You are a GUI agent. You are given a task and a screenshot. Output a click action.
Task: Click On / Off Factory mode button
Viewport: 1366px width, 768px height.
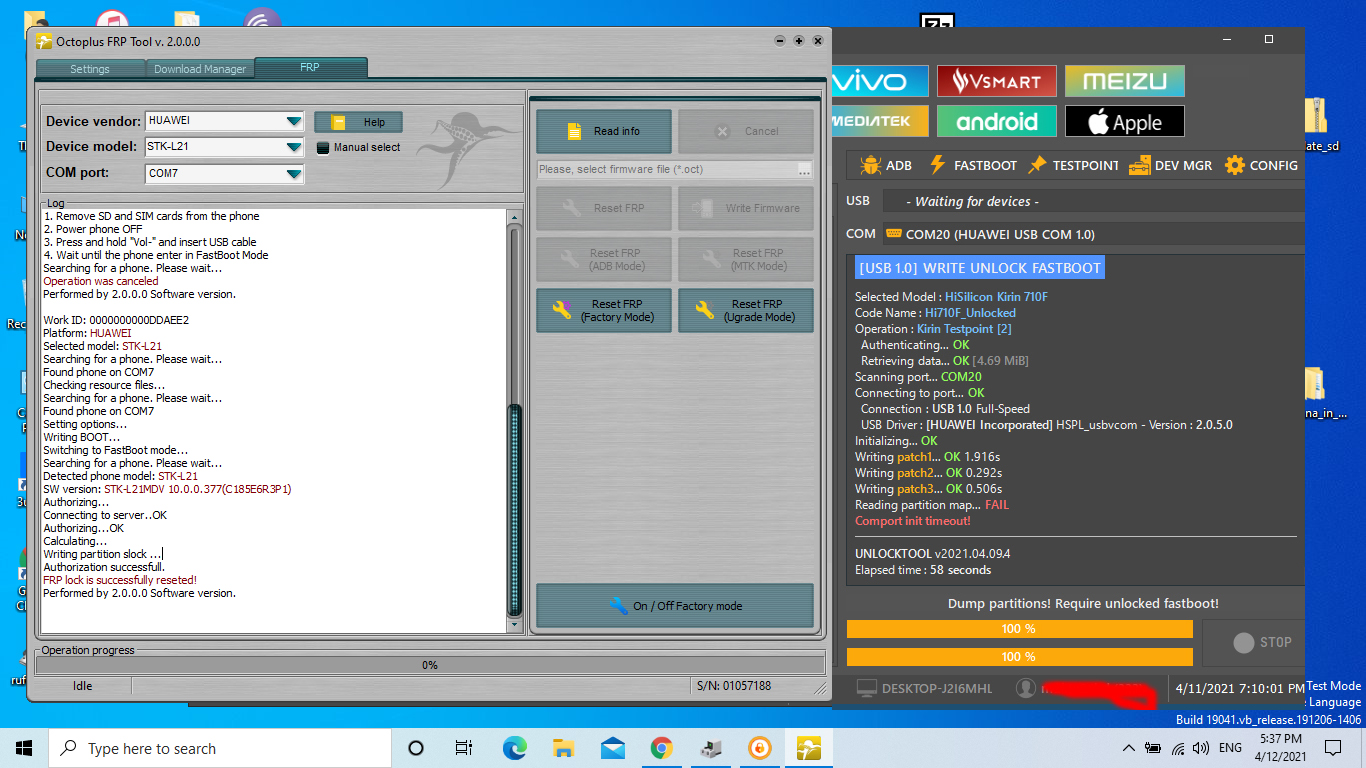674,606
